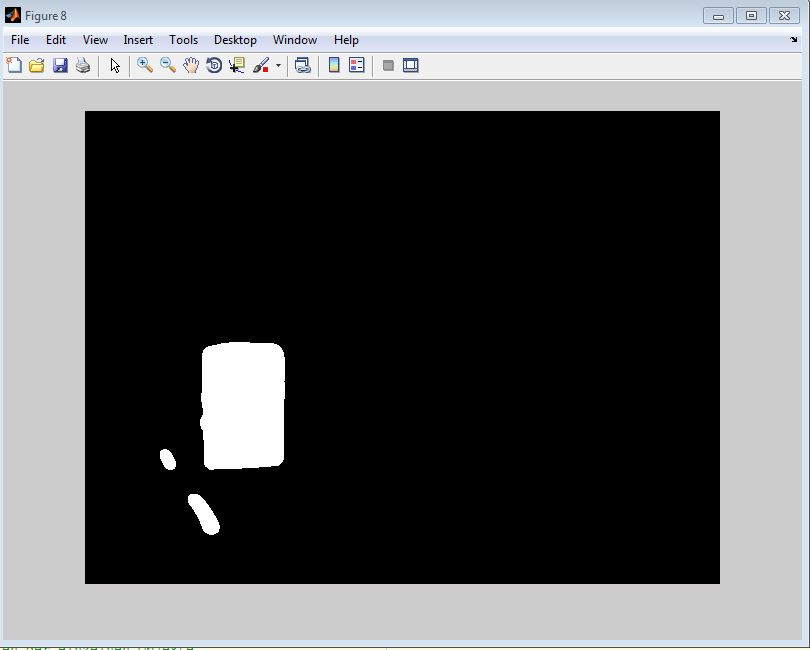Activate the Pan hand tool
Image resolution: width=810 pixels, height=650 pixels.
[x=191, y=66]
